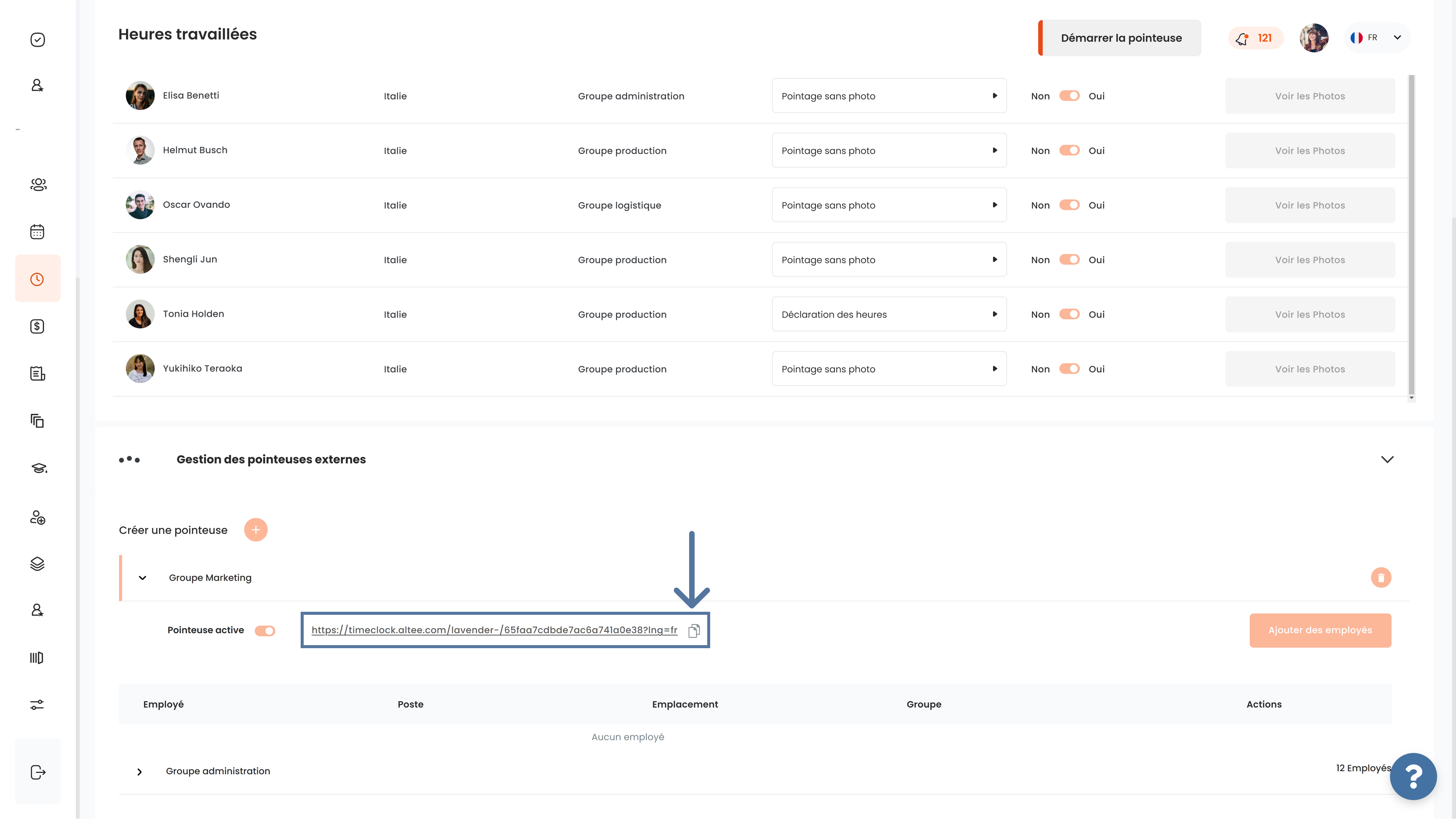
Task: Open pointage mode dropdown for Helmut Busch
Action: pos(889,150)
